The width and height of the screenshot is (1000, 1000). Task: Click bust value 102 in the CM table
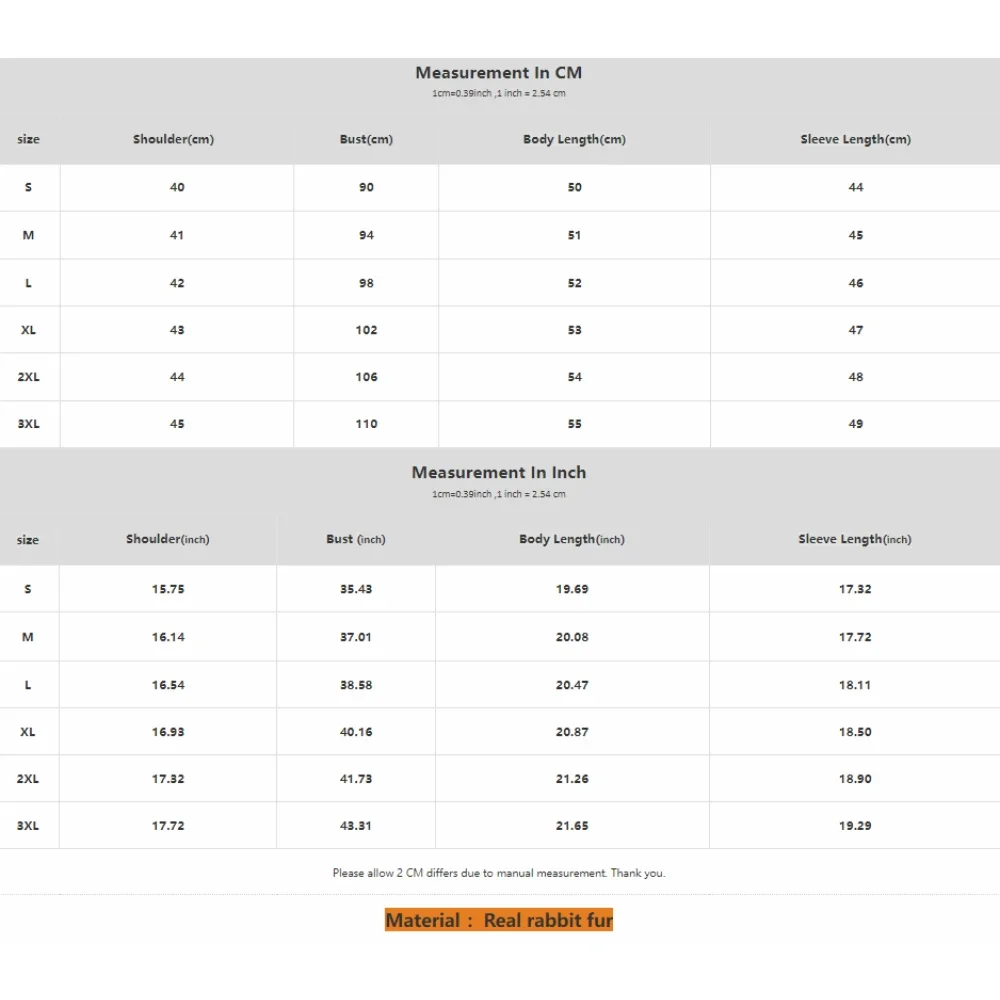[366, 330]
